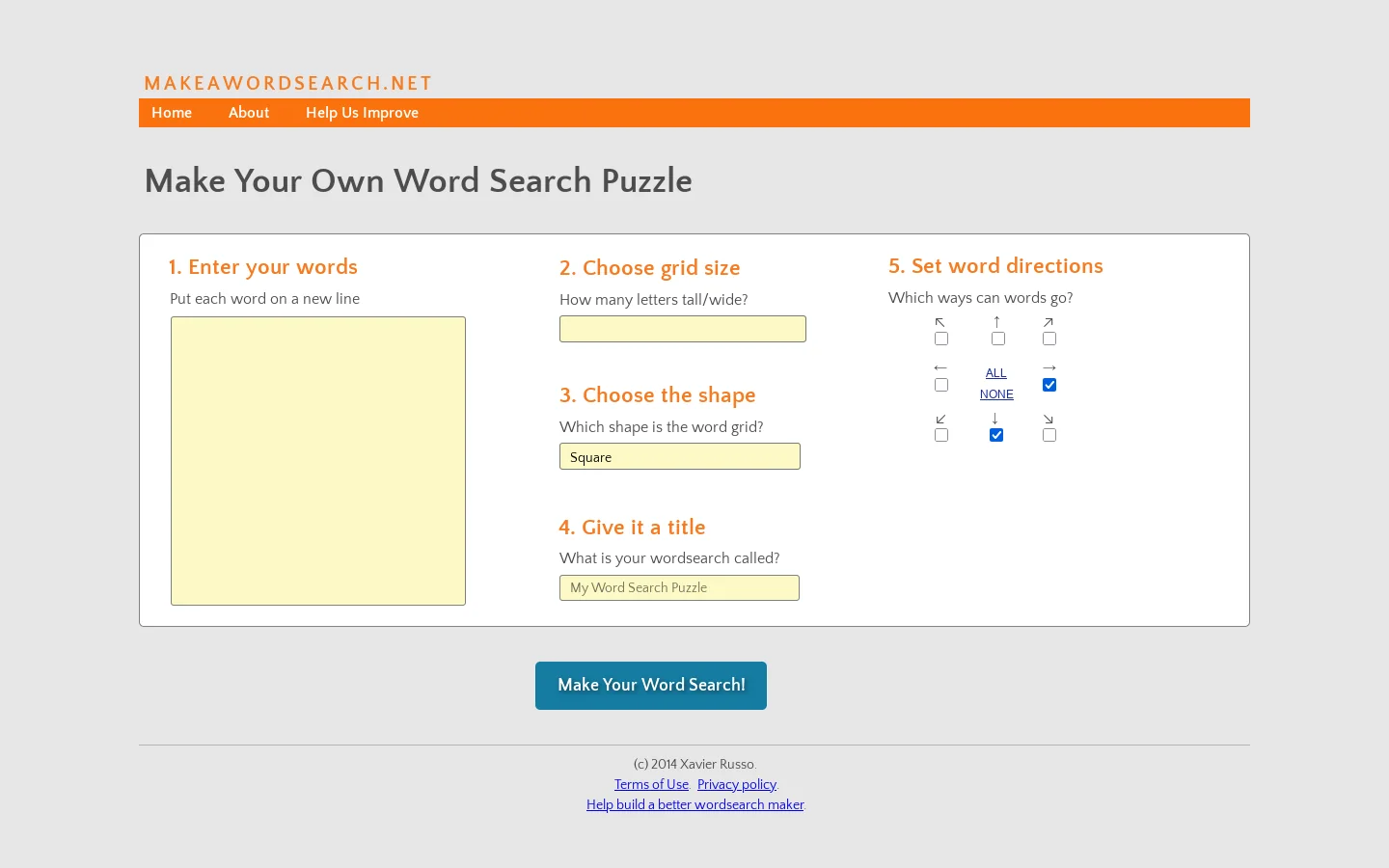Enable the up-right diagonal direction checkbox
The image size is (1389, 868).
1049,339
